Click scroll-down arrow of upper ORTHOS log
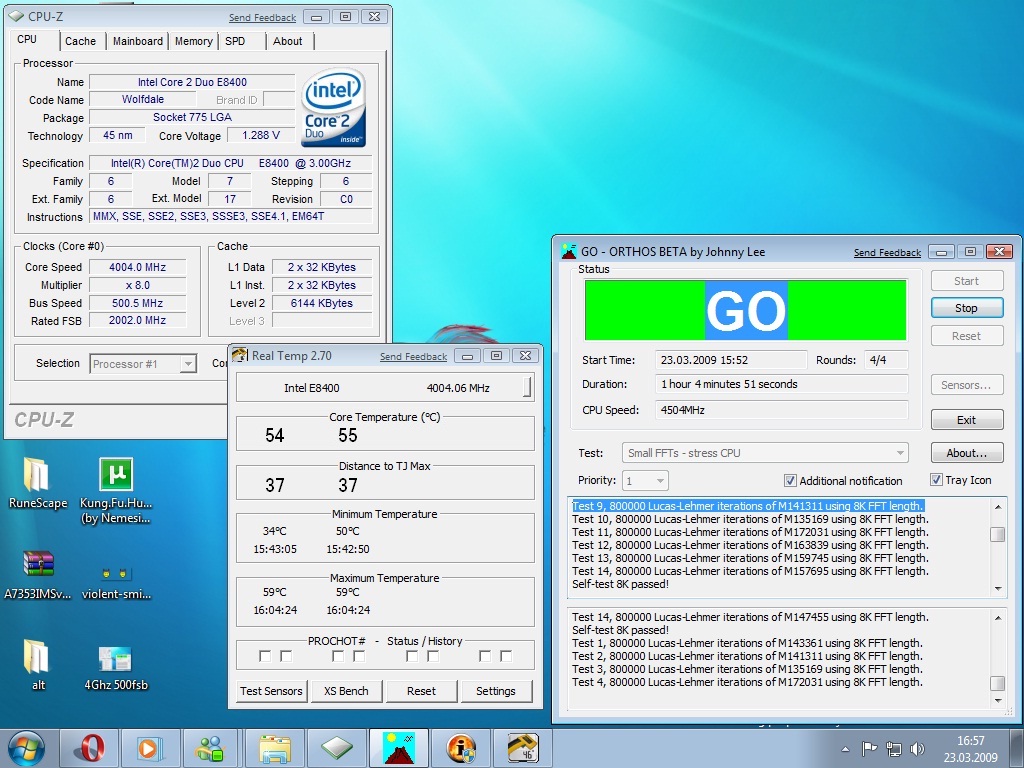1024x768 pixels. pos(998,588)
